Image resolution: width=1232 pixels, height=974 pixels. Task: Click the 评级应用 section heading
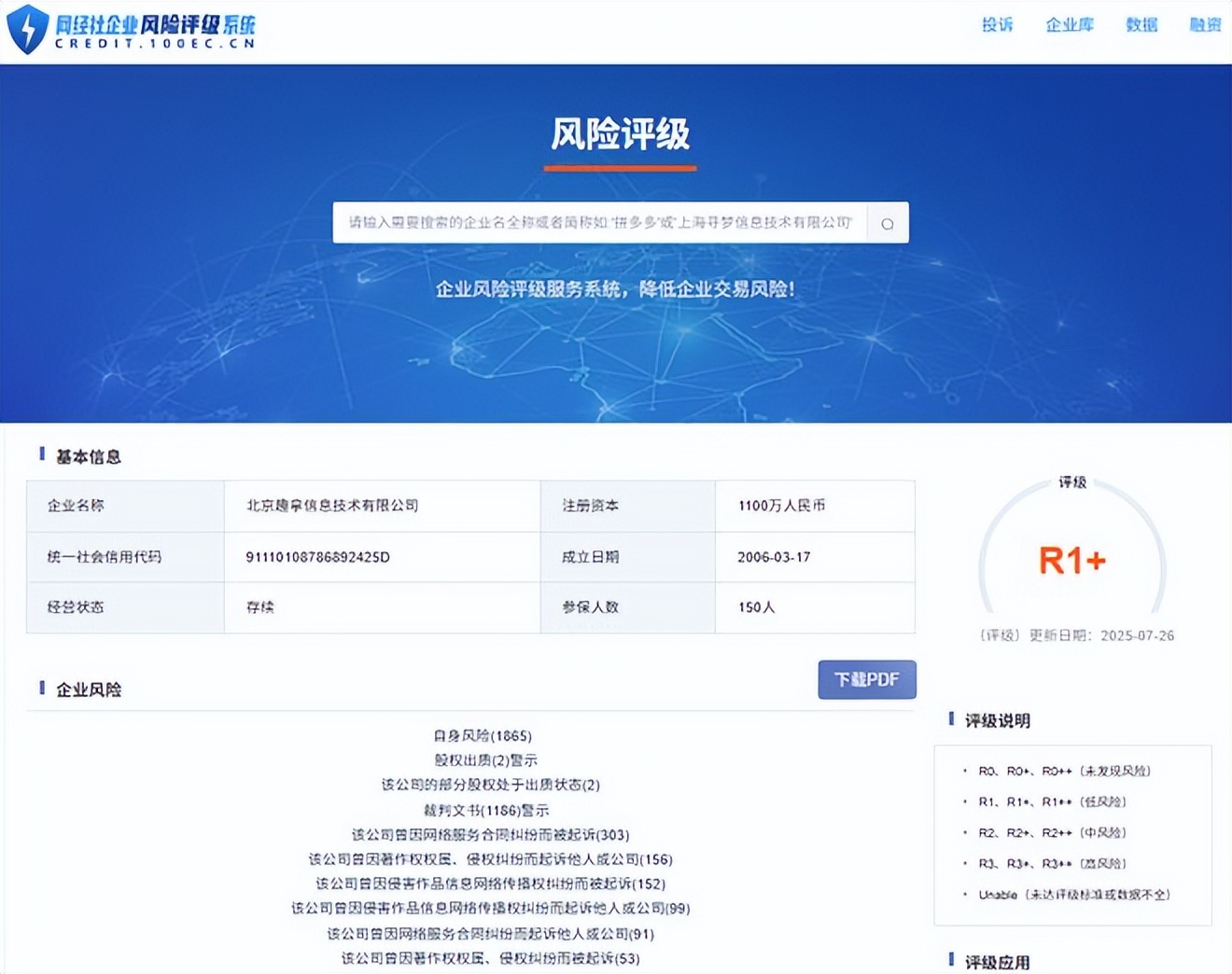(997, 962)
